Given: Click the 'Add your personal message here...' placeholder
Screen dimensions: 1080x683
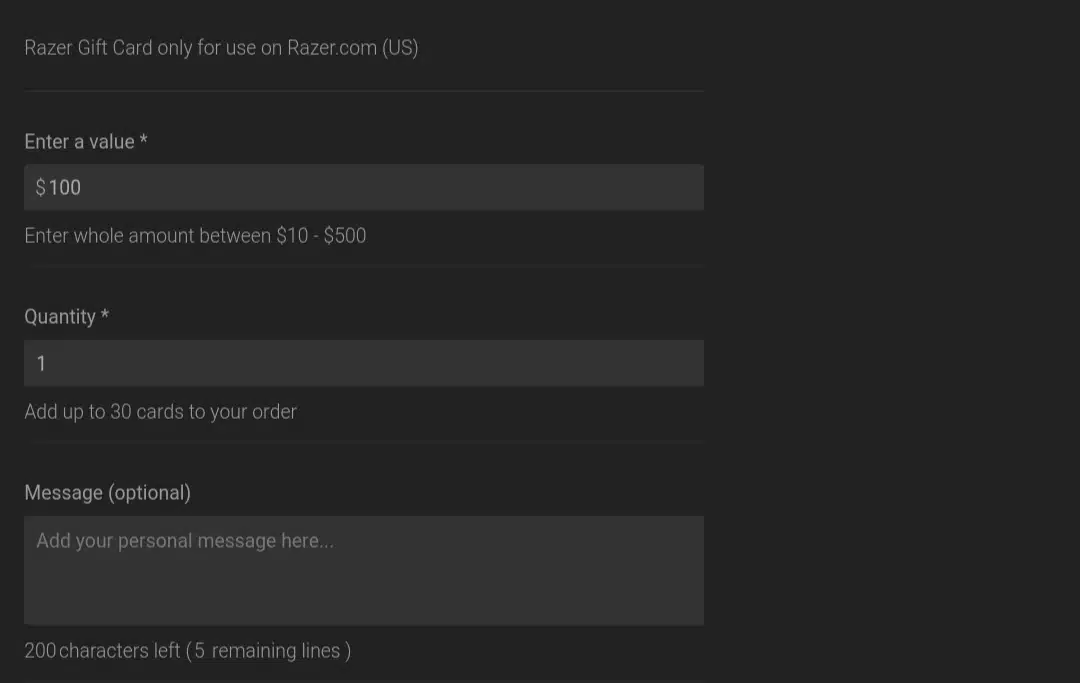Looking at the screenshot, I should (185, 541).
